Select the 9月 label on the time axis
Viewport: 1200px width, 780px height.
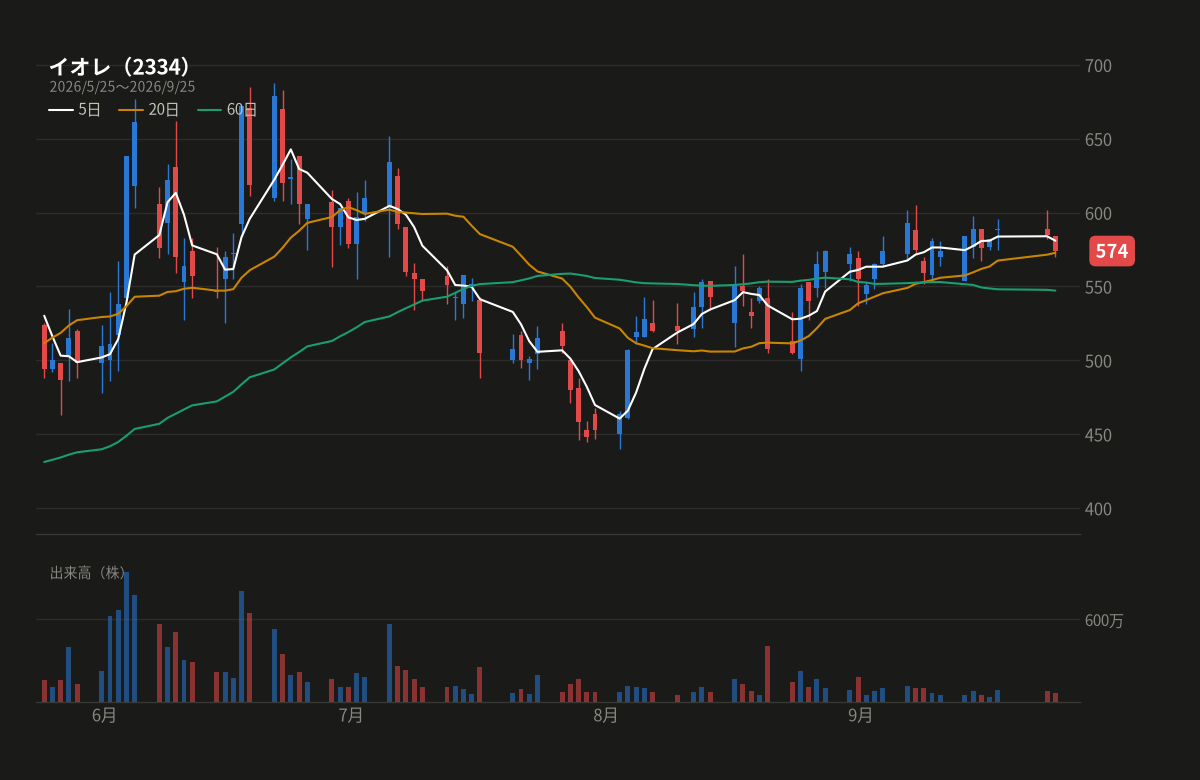(861, 716)
